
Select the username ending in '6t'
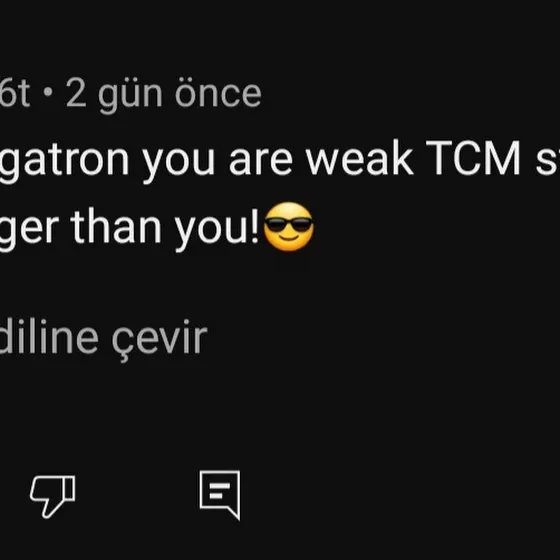click(x=15, y=94)
